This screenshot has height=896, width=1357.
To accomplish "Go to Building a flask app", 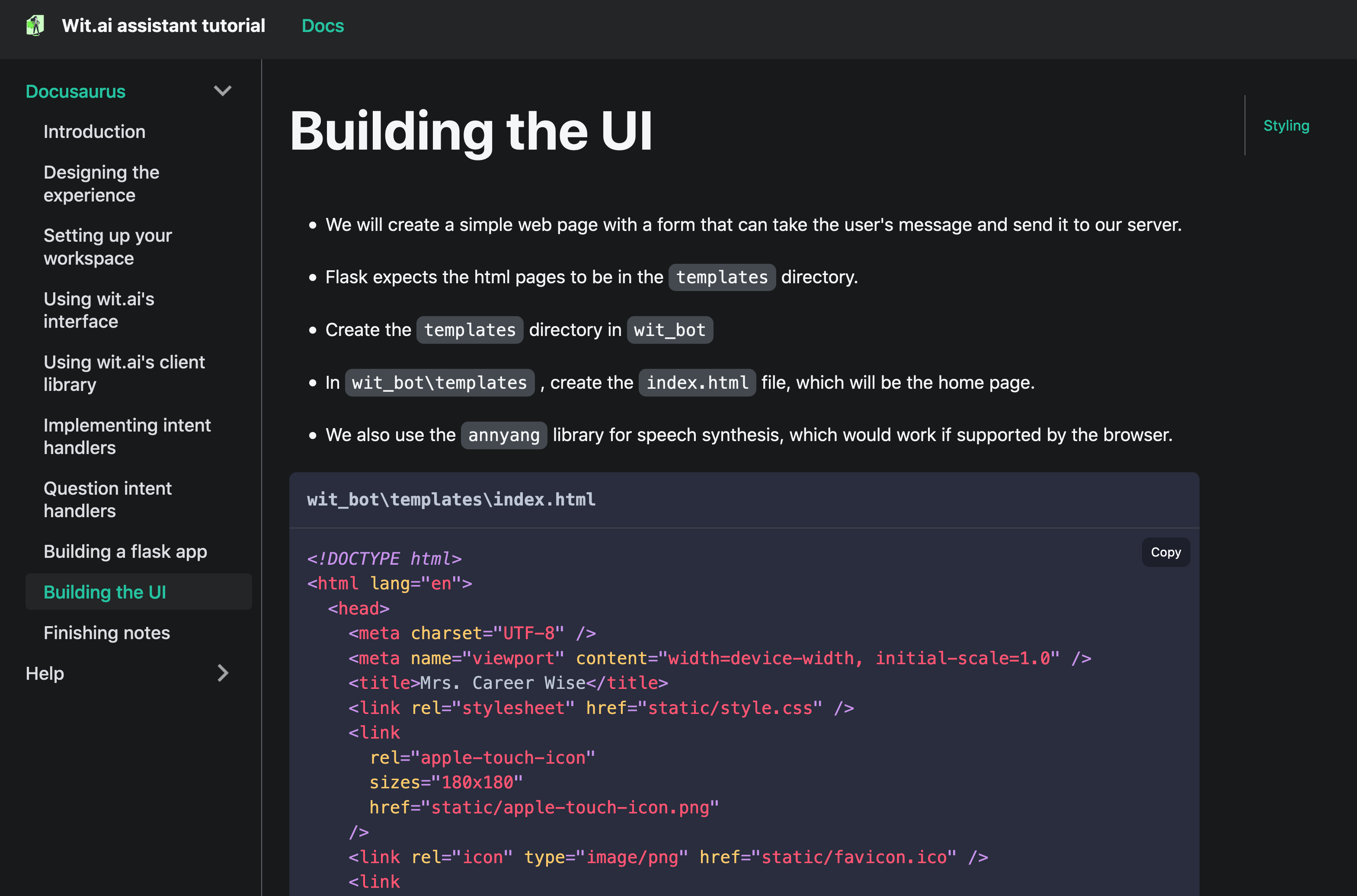I will tap(125, 551).
